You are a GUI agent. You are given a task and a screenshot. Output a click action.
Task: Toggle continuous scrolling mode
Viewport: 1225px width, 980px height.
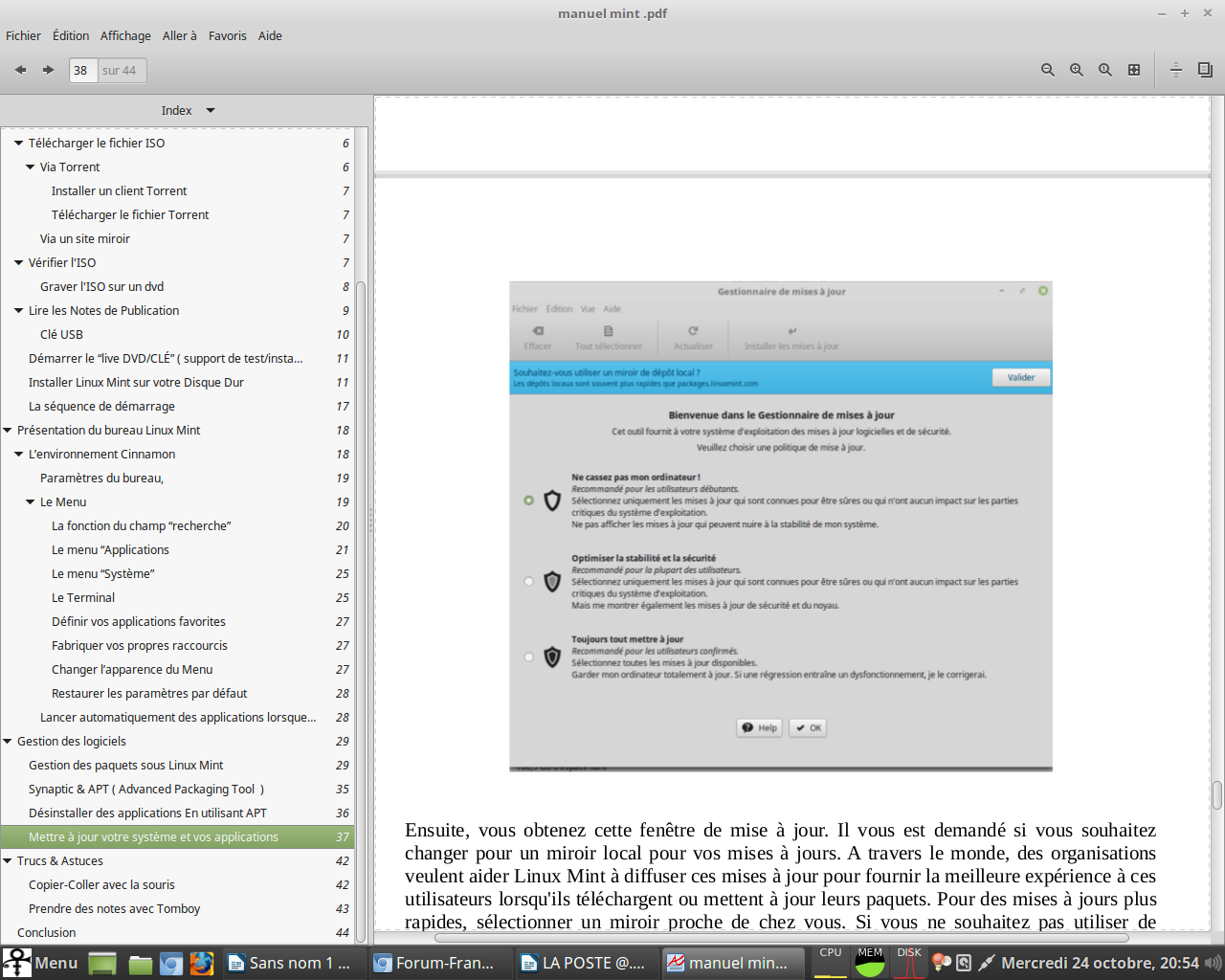click(x=1176, y=70)
